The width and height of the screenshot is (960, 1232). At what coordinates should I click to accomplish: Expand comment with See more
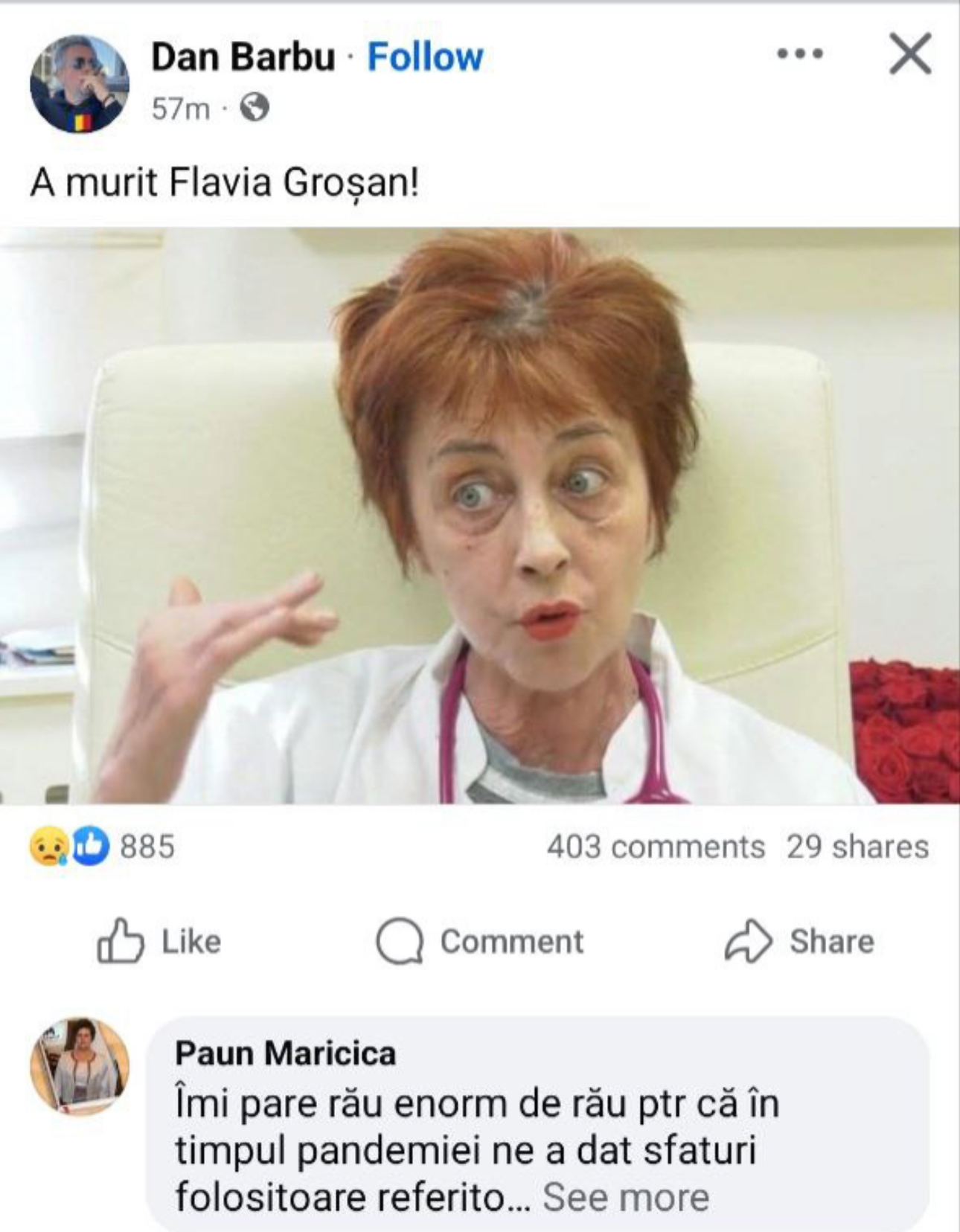tap(625, 1197)
